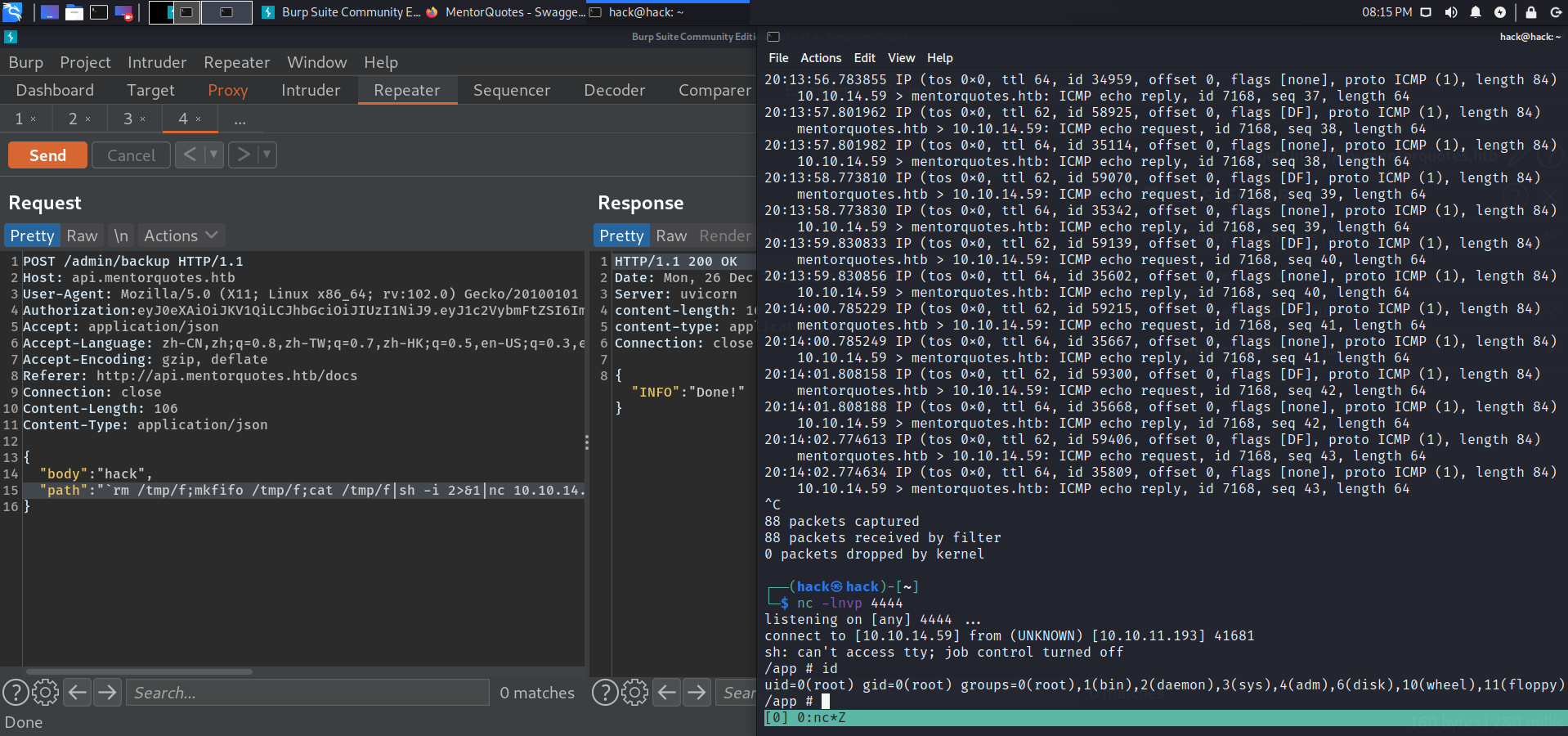This screenshot has height=736, width=1568.
Task: Select Pretty view in Response panel
Action: (x=621, y=236)
